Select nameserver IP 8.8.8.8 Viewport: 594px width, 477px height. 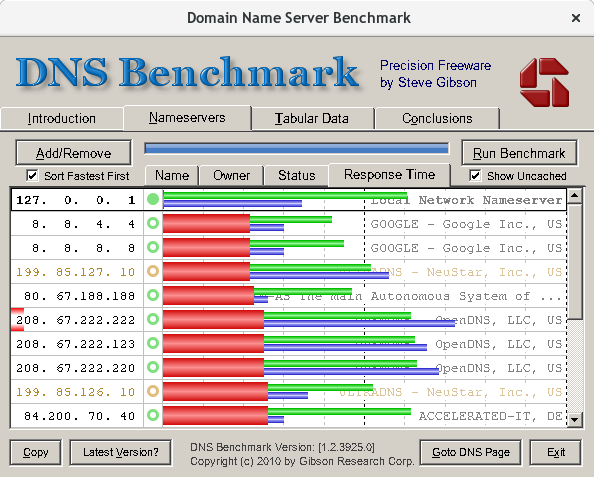click(83, 248)
